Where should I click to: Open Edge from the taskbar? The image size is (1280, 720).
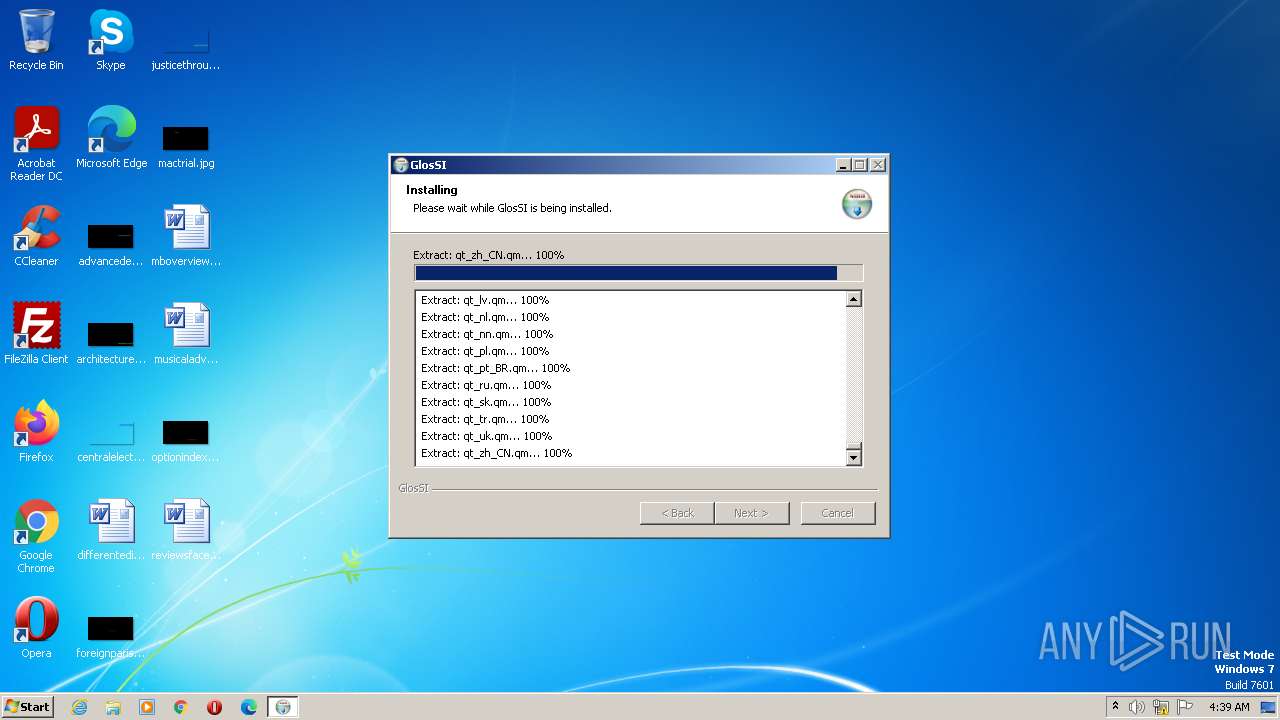click(249, 707)
